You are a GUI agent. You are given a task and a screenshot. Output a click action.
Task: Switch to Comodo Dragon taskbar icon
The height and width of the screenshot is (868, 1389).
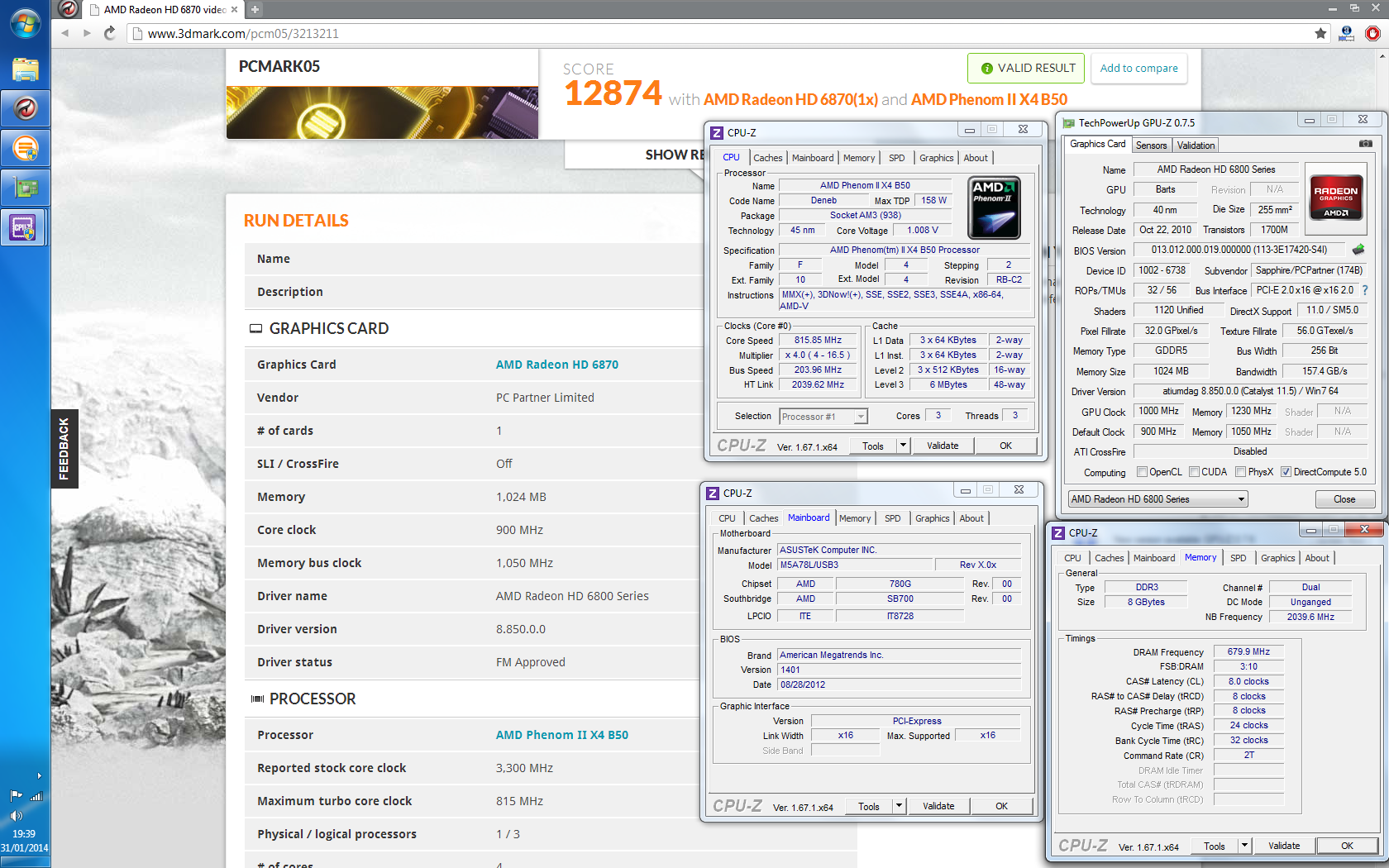pos(25,108)
